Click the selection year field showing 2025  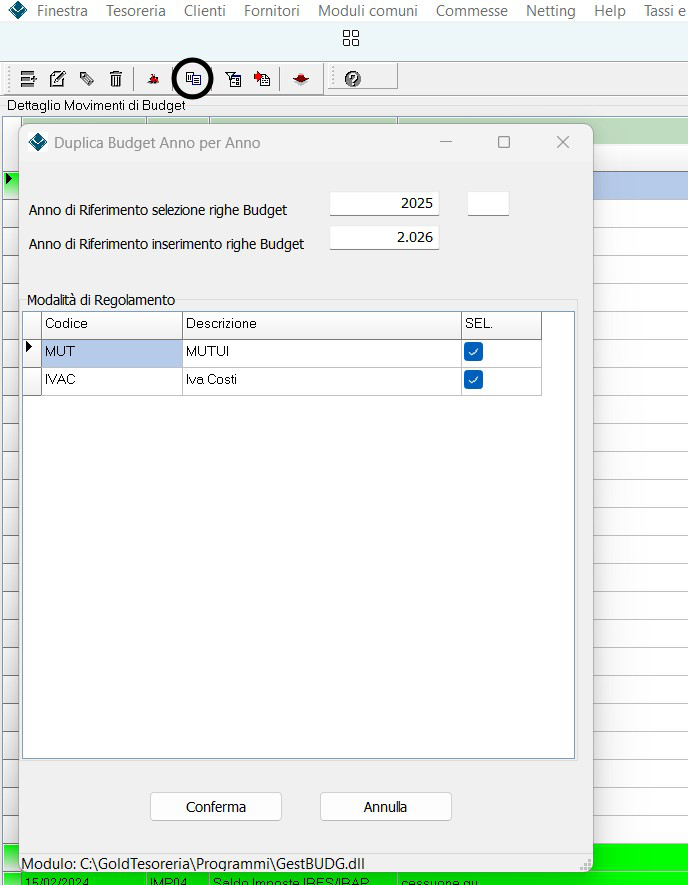[384, 204]
